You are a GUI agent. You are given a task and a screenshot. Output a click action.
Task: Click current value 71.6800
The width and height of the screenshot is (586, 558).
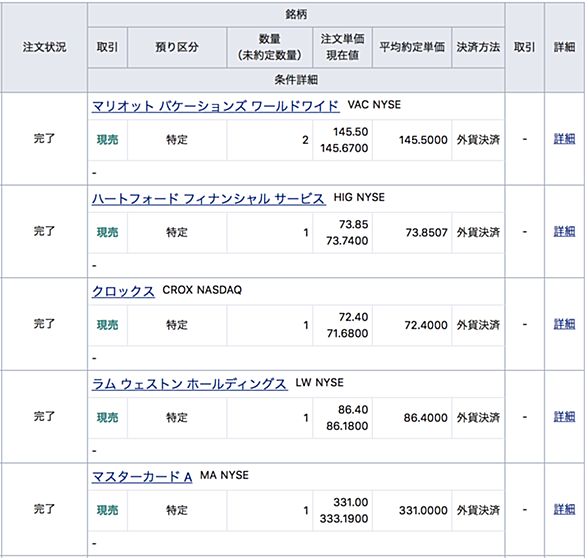coord(348,333)
